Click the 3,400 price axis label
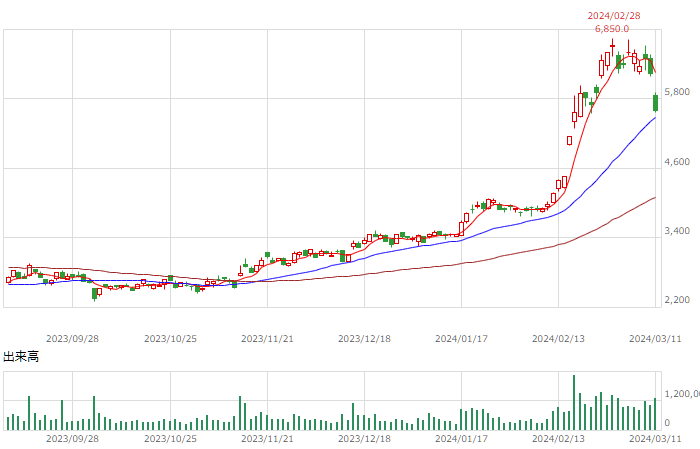Image resolution: width=700 pixels, height=449 pixels. pos(677,231)
